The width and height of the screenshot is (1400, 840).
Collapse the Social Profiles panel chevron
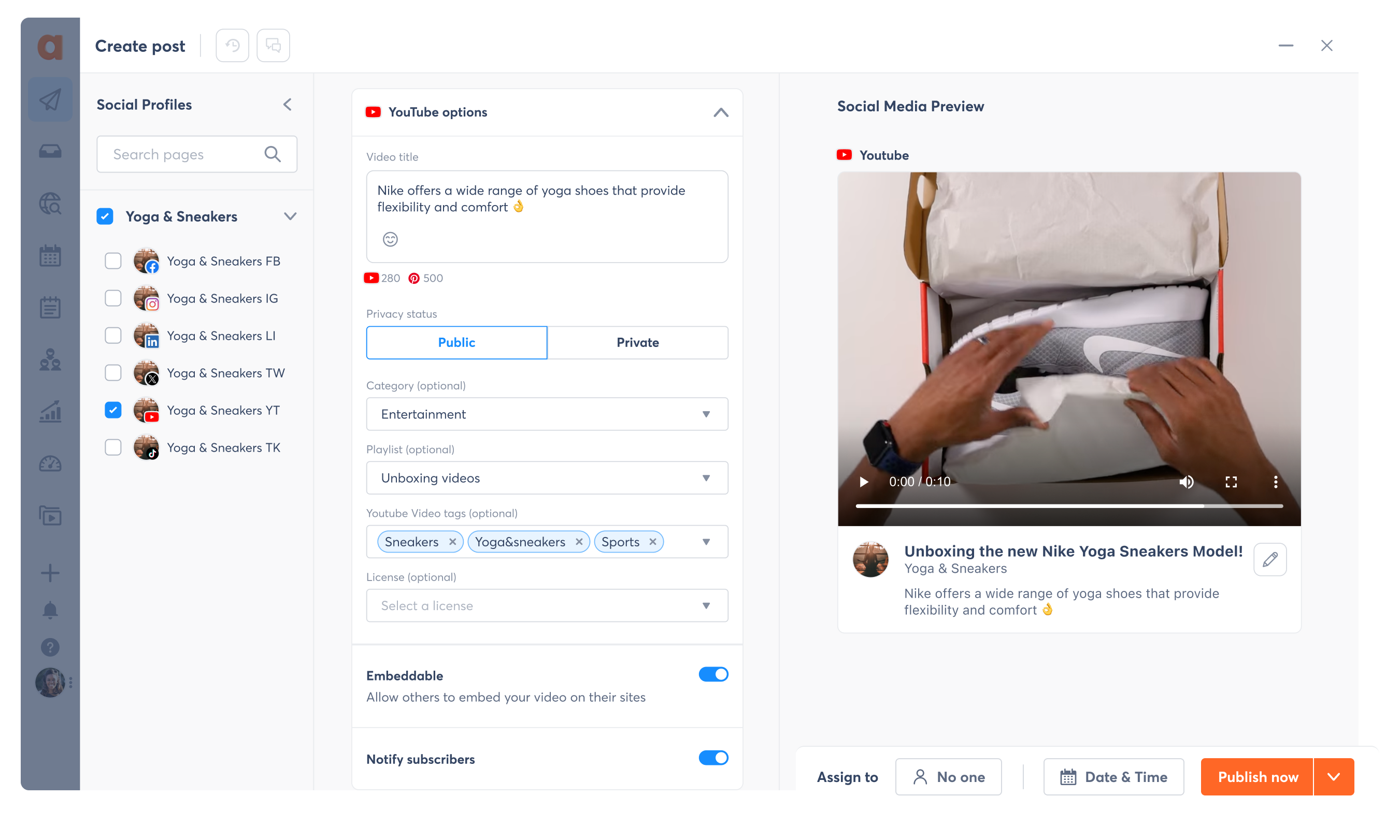(x=289, y=104)
